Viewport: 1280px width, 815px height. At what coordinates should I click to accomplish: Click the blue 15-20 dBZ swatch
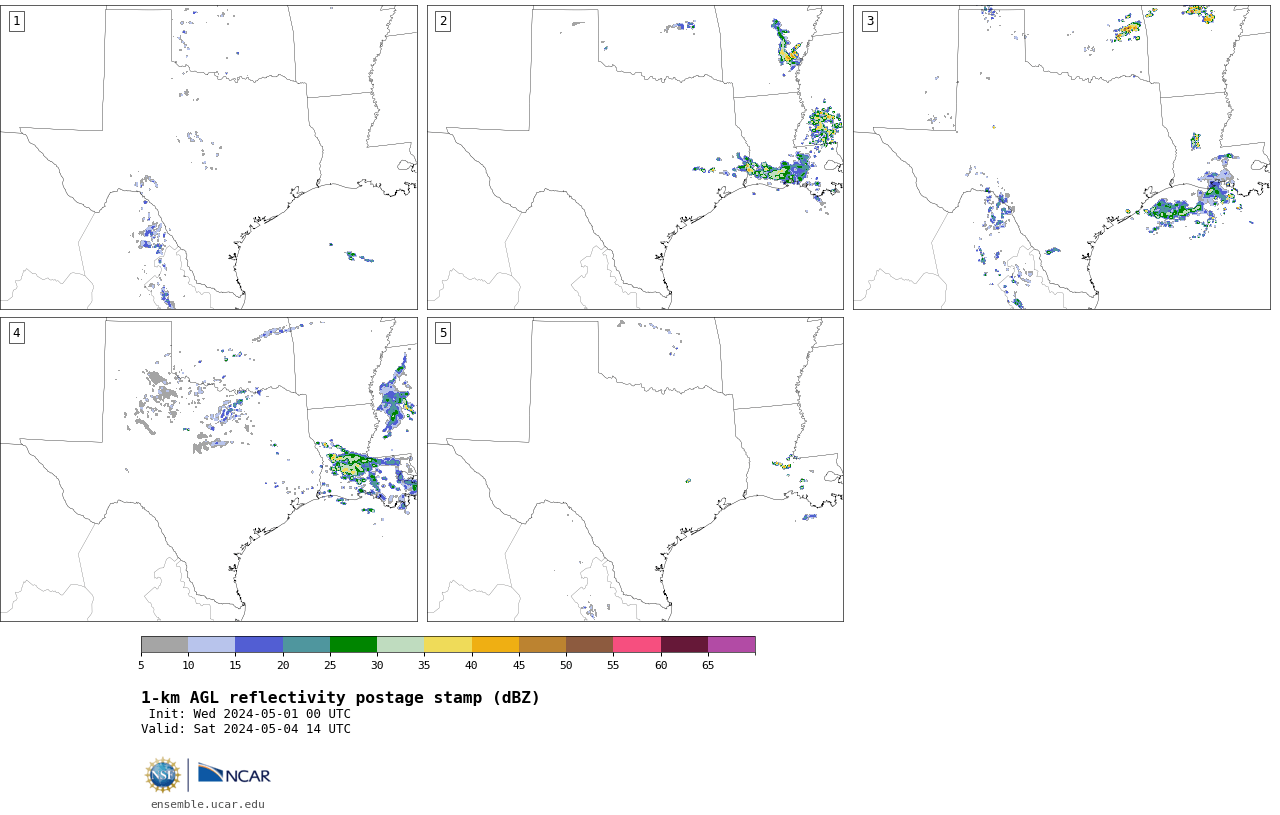coord(259,645)
